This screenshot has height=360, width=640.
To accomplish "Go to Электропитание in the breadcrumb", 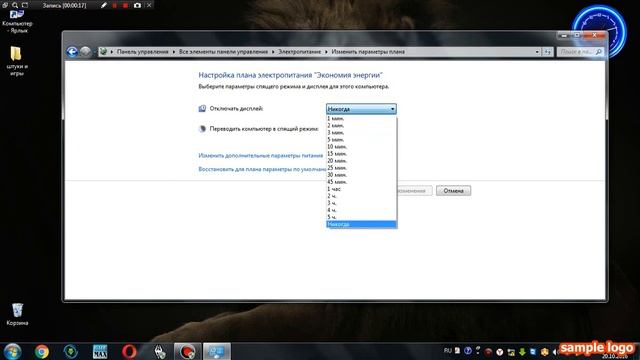I will click(300, 52).
